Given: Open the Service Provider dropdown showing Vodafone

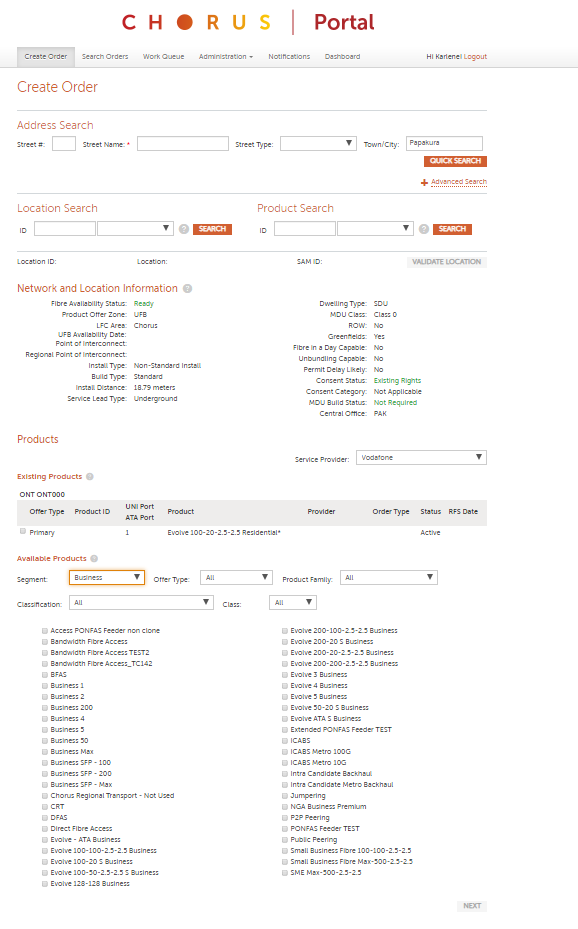Looking at the screenshot, I should 421,457.
